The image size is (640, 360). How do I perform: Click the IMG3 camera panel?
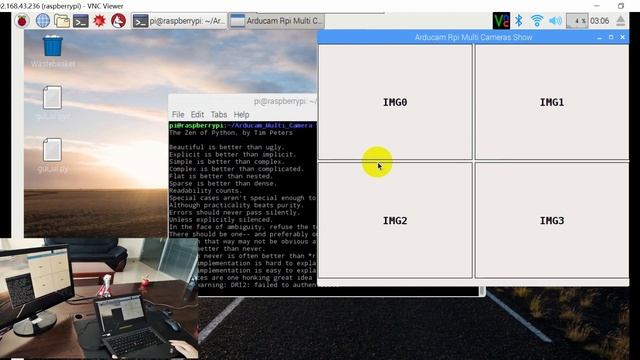pos(552,220)
